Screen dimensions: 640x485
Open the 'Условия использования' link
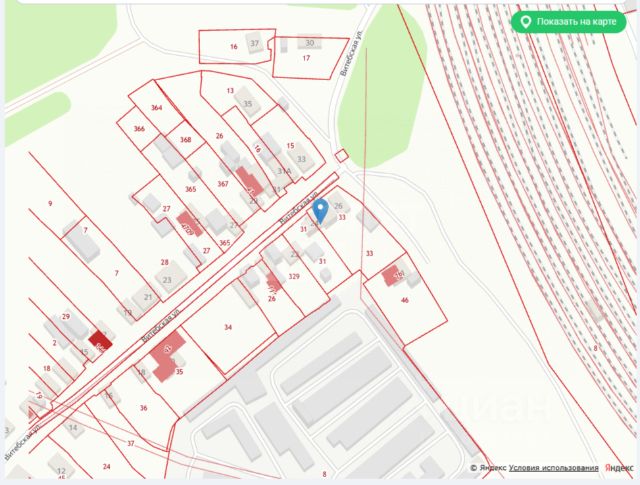[x=553, y=468]
